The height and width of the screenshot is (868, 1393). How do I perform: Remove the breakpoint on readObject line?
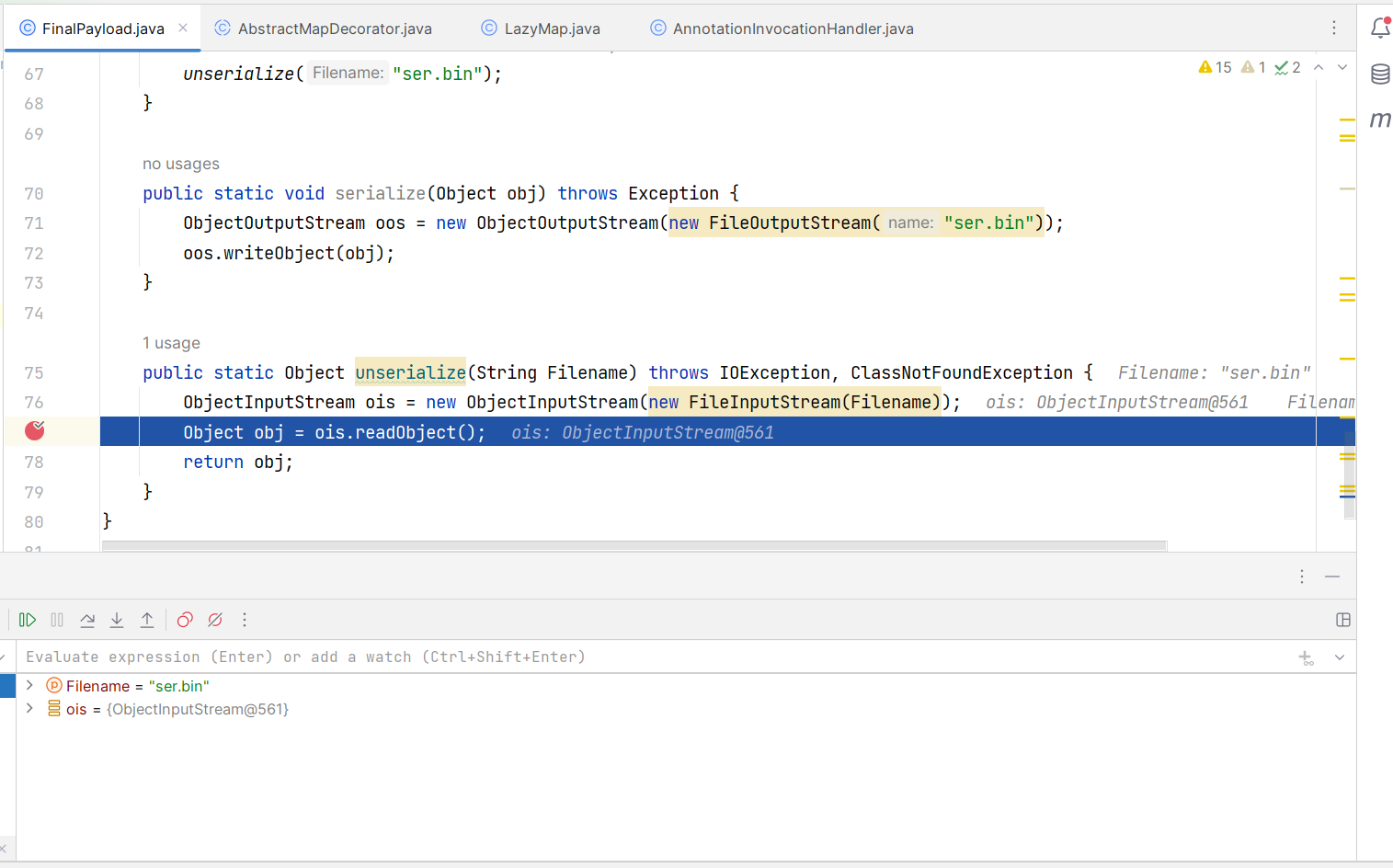pos(35,430)
